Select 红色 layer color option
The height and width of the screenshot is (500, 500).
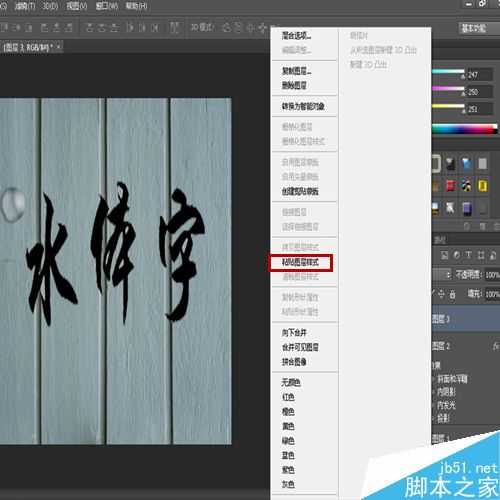tap(288, 397)
